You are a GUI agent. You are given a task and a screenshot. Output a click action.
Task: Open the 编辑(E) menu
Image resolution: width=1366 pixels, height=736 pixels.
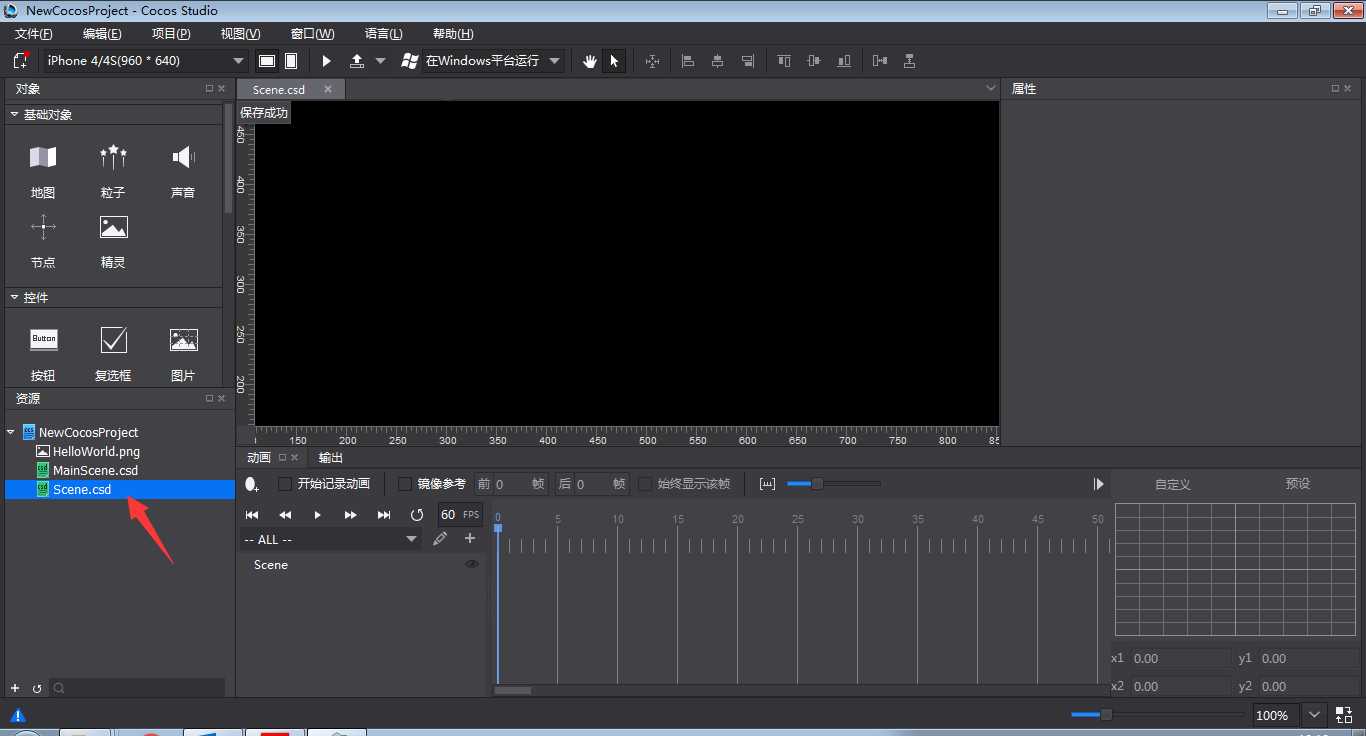pyautogui.click(x=102, y=34)
